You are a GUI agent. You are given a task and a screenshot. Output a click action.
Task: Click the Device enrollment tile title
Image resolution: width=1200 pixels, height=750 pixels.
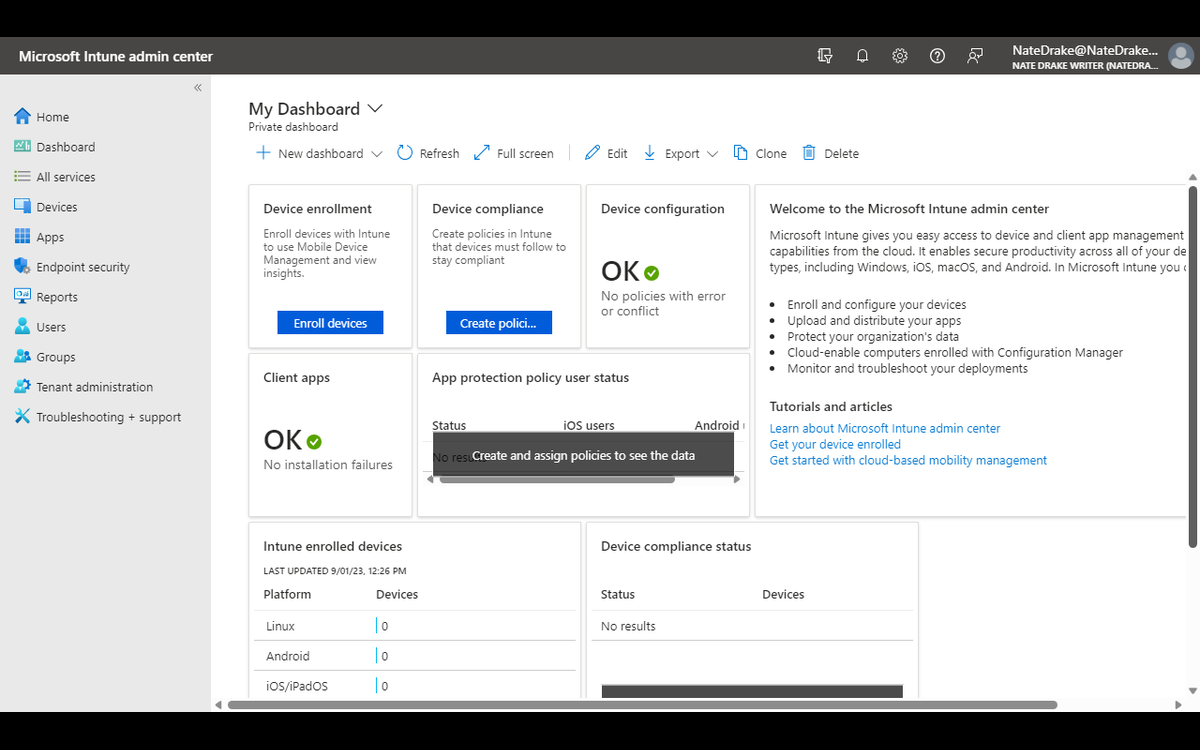coord(317,209)
